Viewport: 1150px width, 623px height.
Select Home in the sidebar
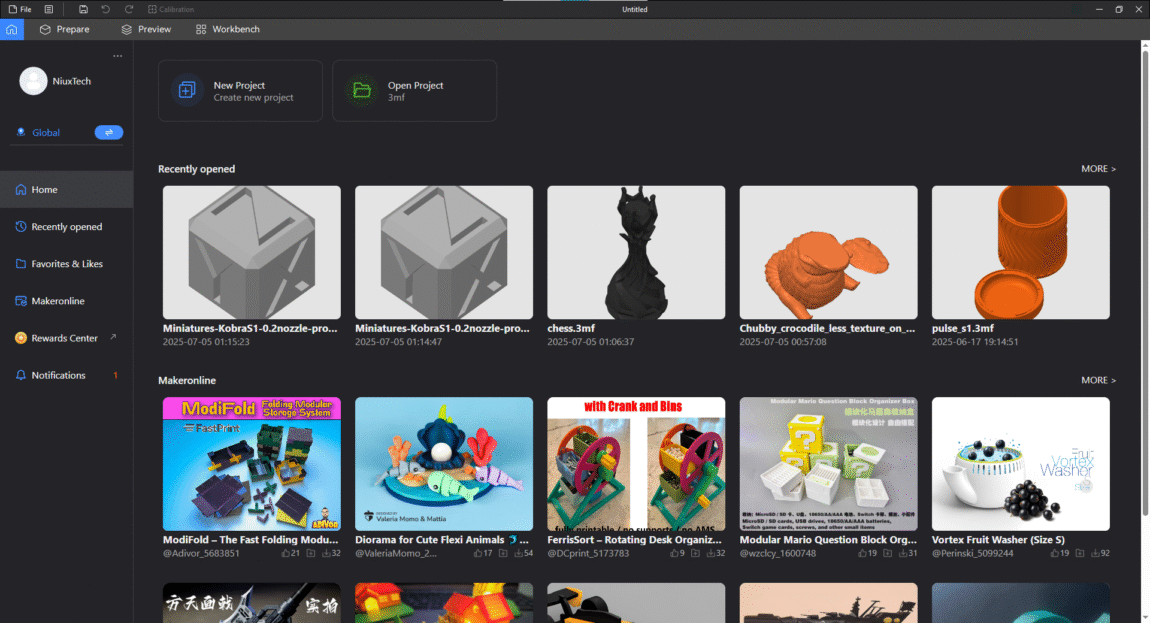point(66,189)
